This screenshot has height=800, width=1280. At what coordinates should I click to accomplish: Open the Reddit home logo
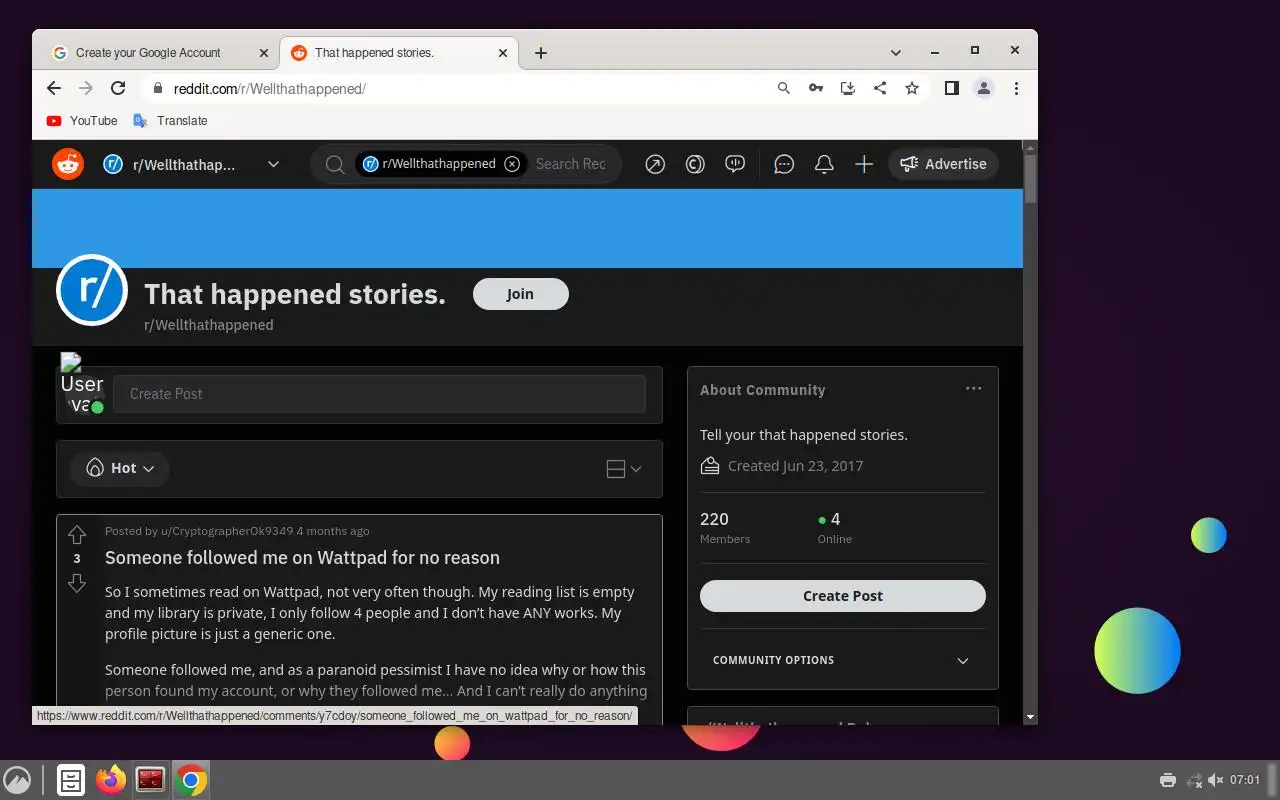pyautogui.click(x=68, y=164)
